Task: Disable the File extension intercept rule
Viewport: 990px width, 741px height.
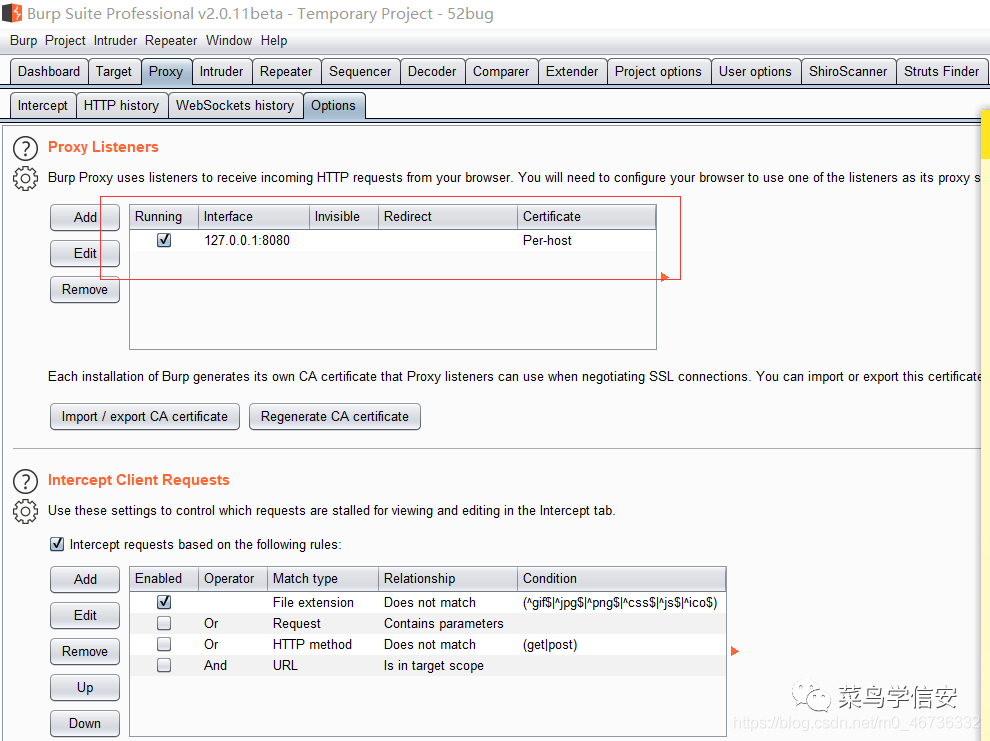Action: click(164, 602)
